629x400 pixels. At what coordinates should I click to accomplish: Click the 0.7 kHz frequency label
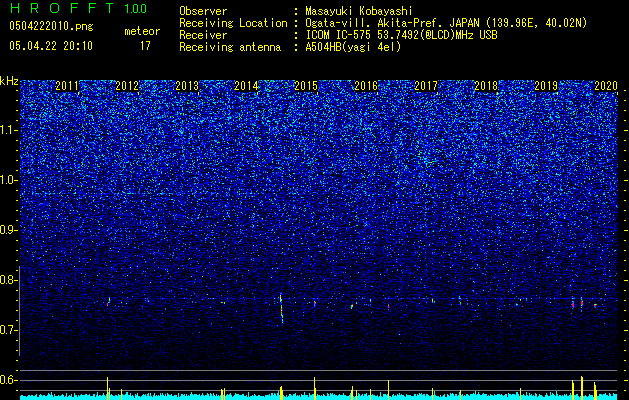coord(9,330)
